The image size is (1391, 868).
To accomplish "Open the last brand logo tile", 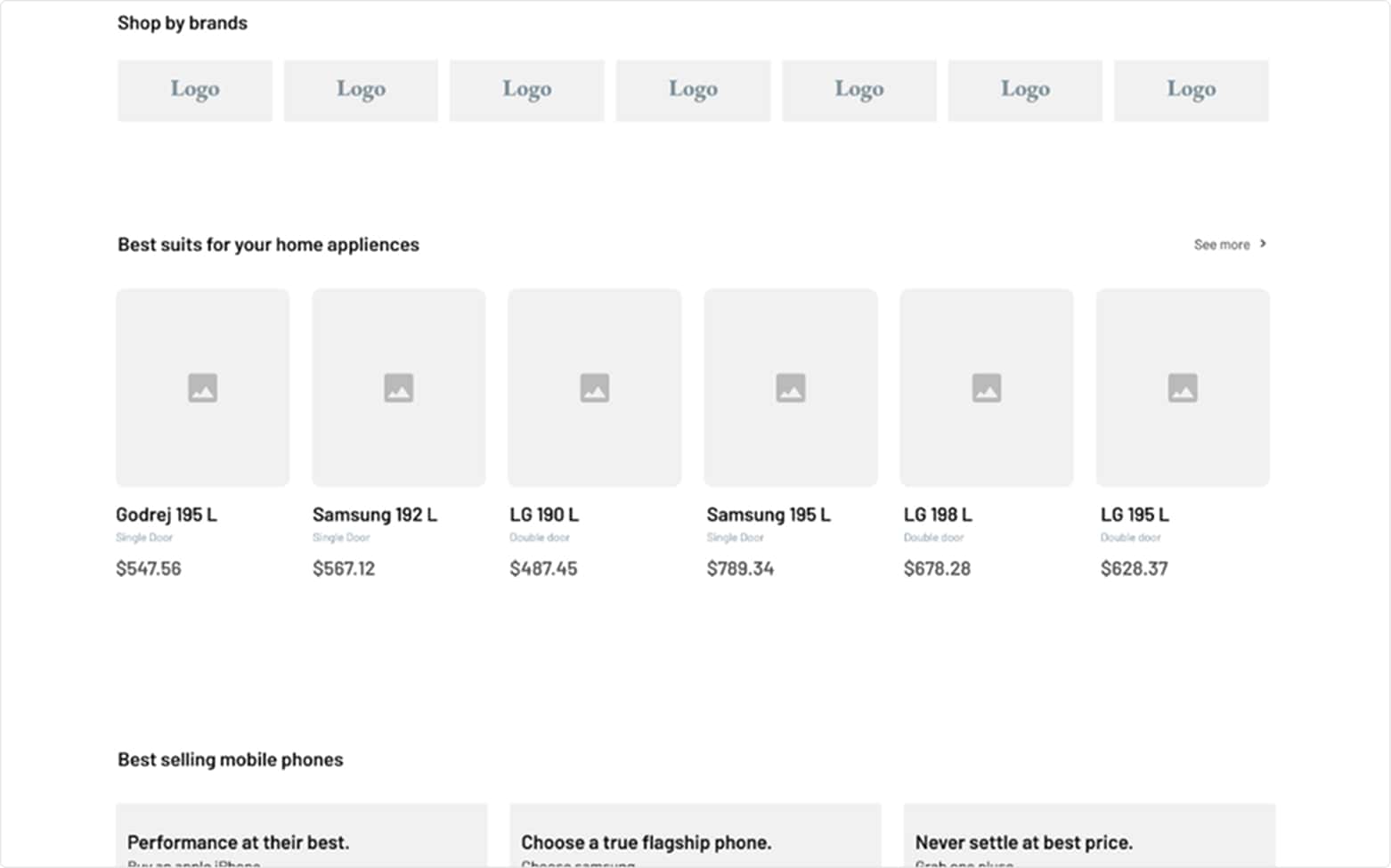I will [1191, 90].
